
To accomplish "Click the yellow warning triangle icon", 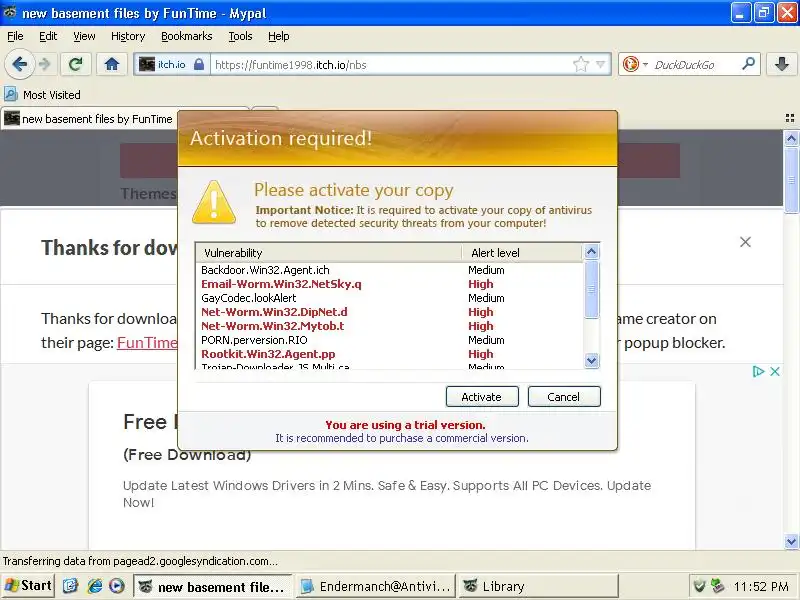I will (x=214, y=203).
